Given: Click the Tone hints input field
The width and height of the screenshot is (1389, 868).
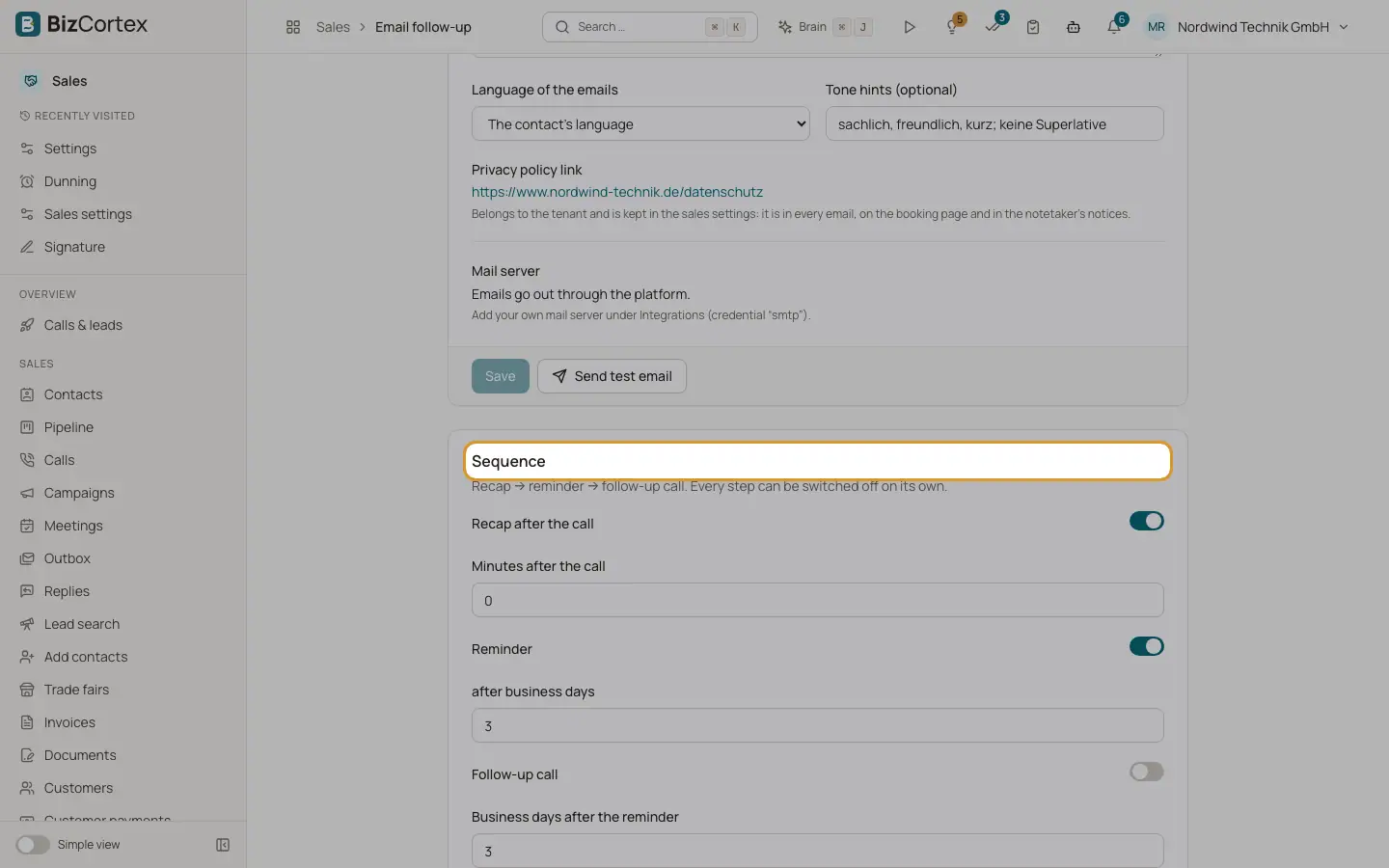Looking at the screenshot, I should click(994, 123).
